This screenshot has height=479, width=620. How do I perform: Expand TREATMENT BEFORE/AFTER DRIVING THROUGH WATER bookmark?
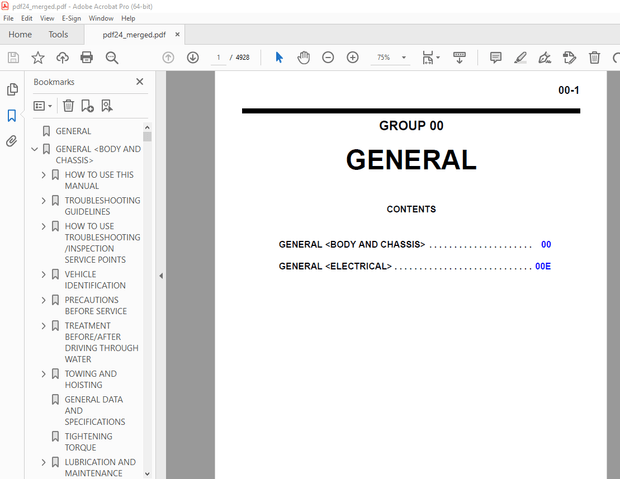pyautogui.click(x=43, y=326)
